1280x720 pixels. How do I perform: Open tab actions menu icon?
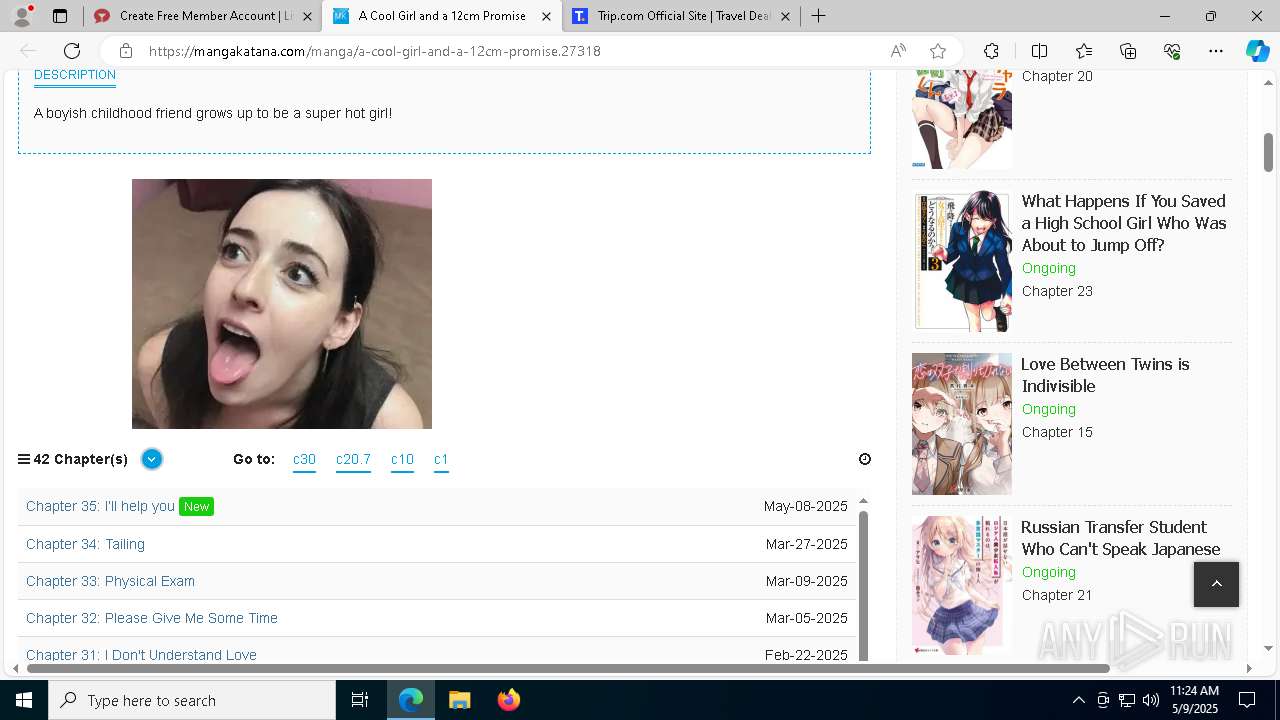pos(60,16)
